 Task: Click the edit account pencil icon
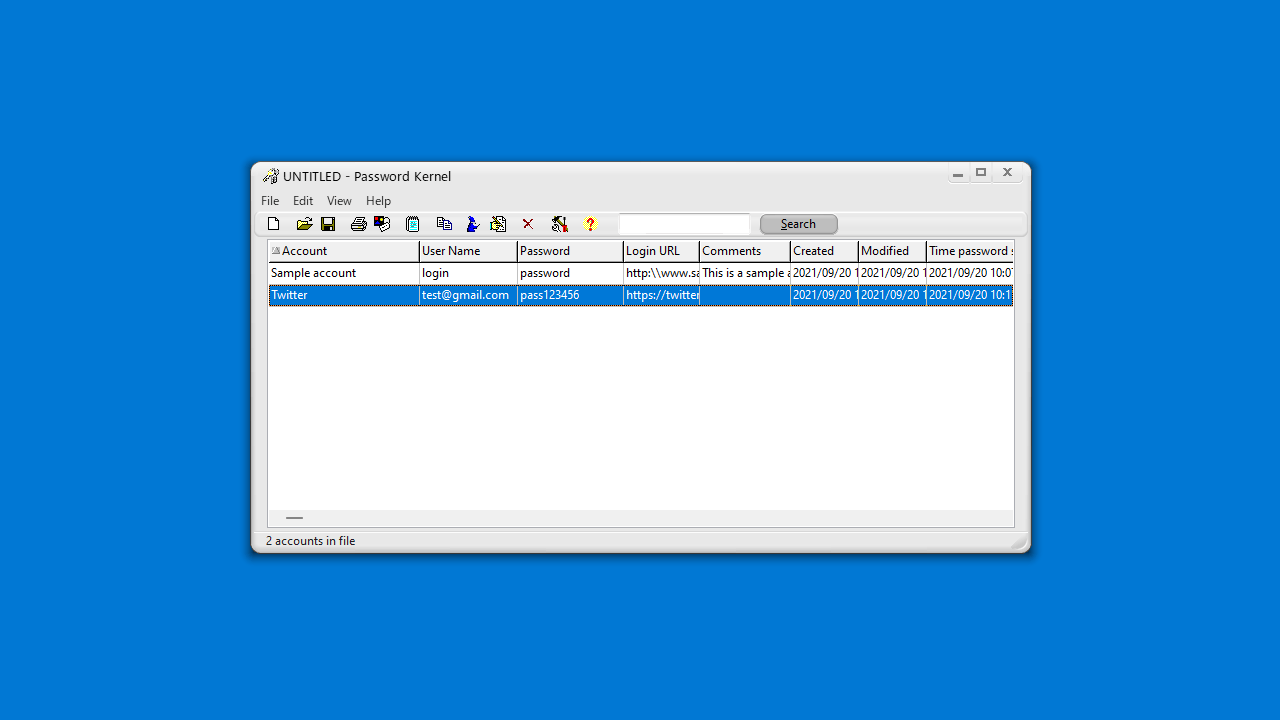click(x=498, y=224)
